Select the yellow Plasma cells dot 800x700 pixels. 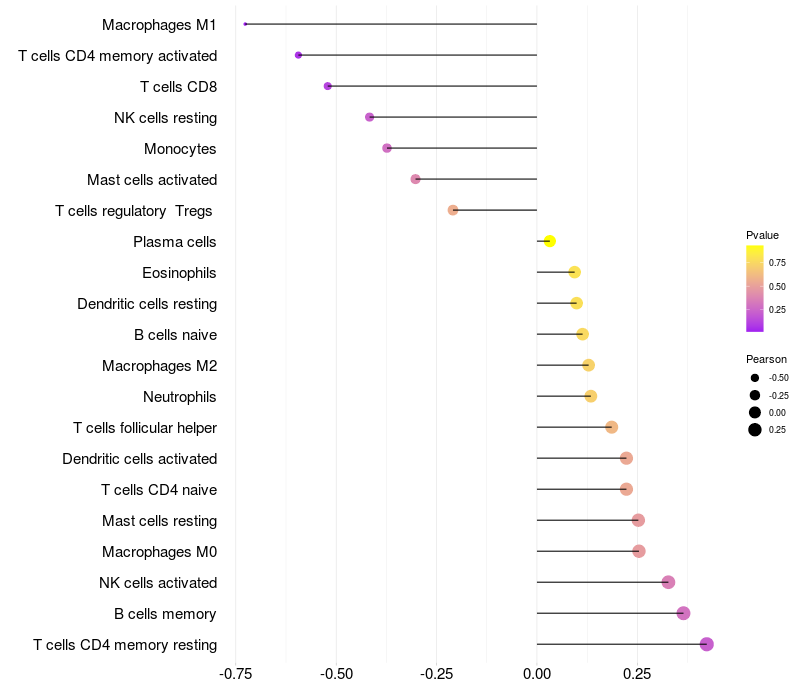coord(549,241)
